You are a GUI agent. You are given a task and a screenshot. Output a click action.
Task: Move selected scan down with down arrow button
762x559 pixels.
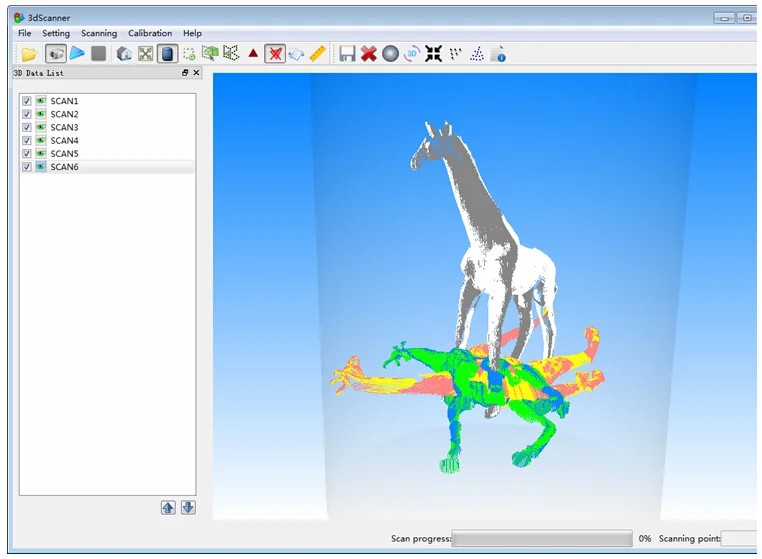[188, 507]
